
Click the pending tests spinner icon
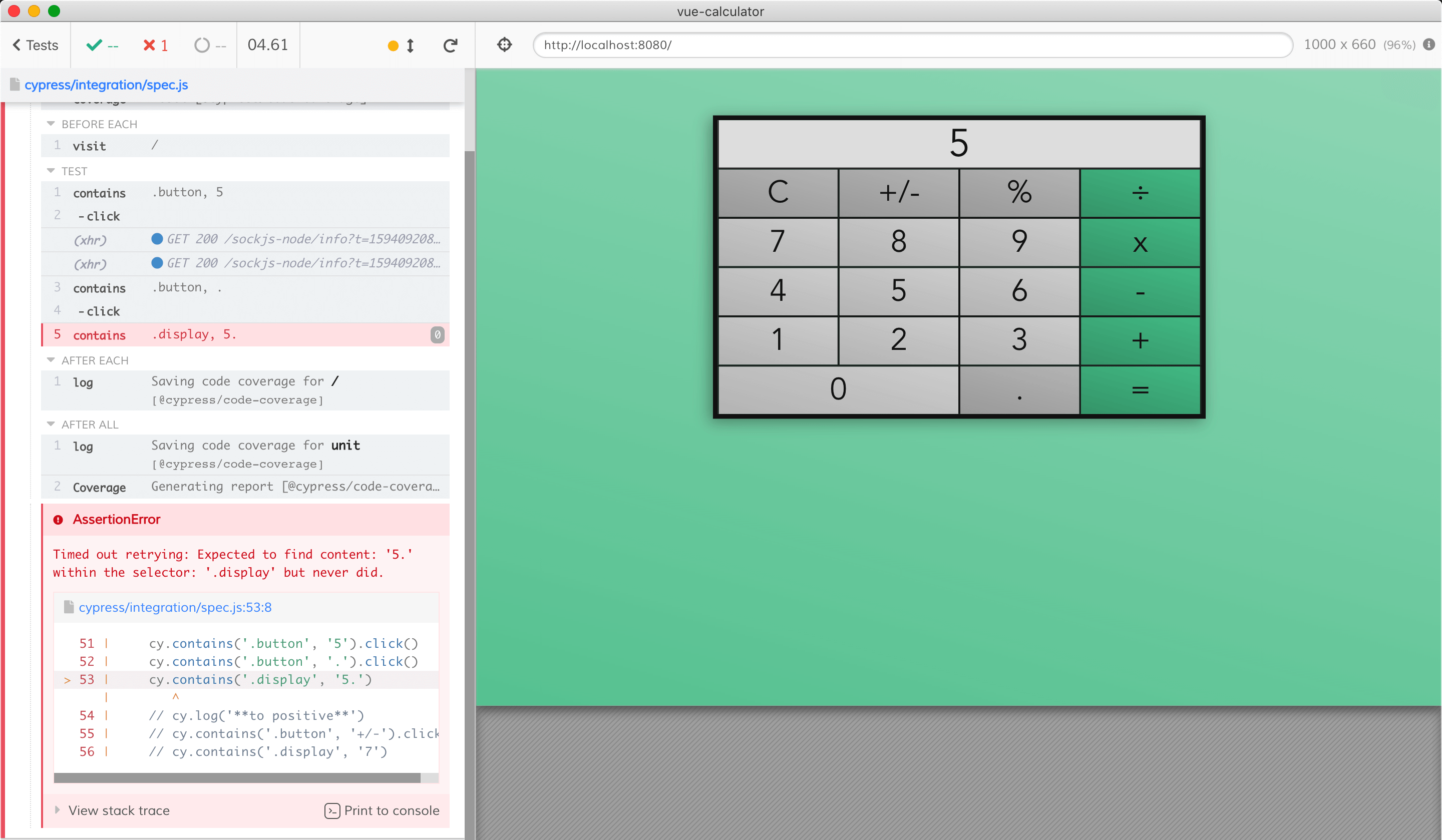[202, 45]
